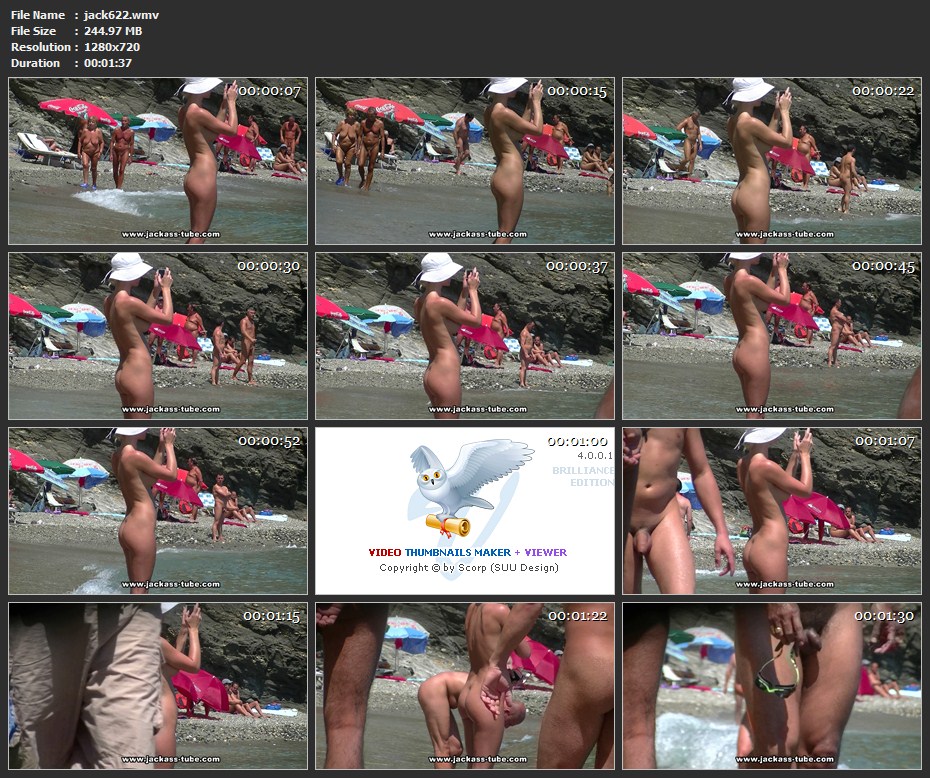Screen dimensions: 930x778
Task: Click the frame labeled 00:00:37
Action: coord(465,336)
